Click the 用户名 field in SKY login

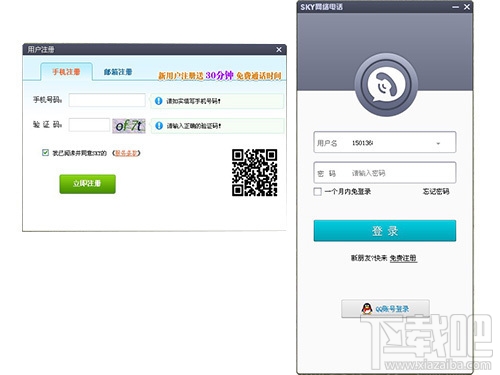click(x=385, y=142)
